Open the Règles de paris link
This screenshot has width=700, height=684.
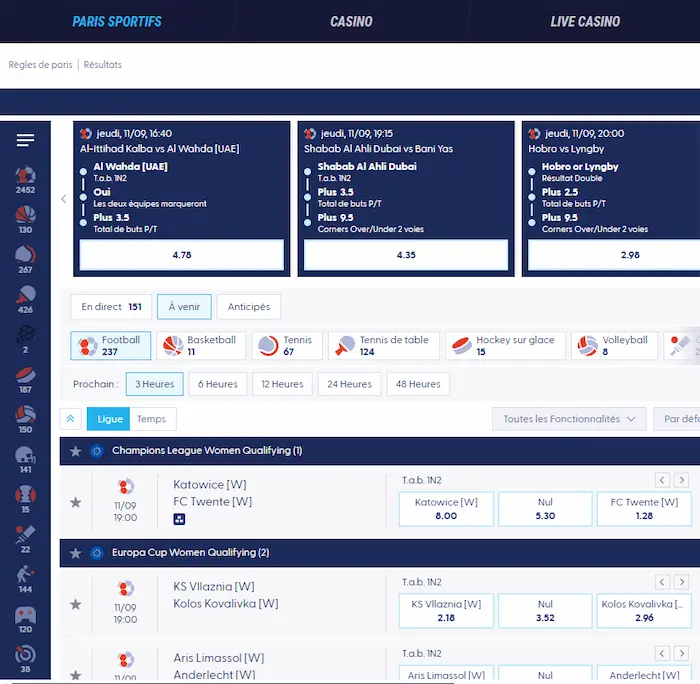(41, 65)
